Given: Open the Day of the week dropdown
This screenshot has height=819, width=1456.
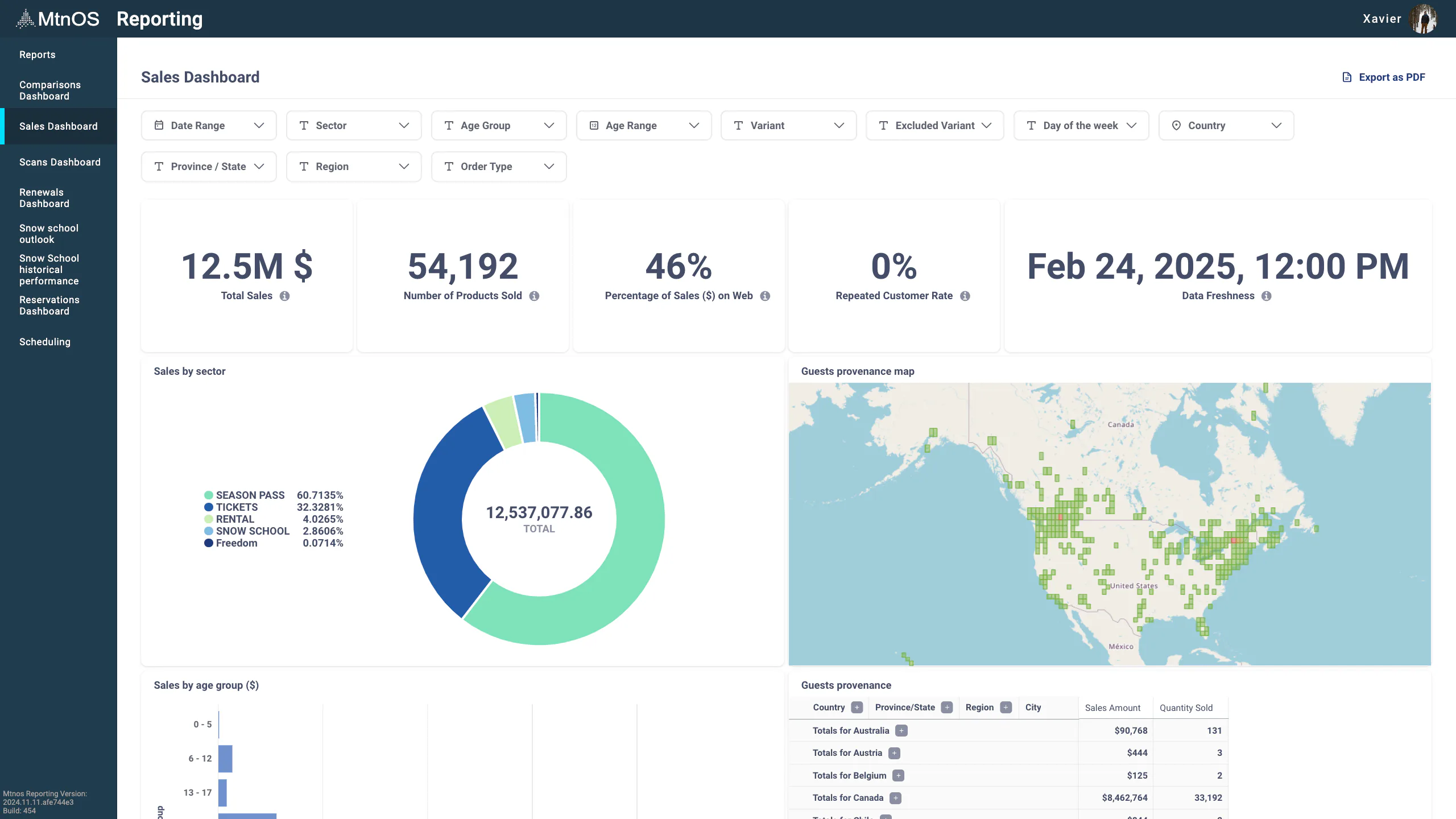Looking at the screenshot, I should pyautogui.click(x=1081, y=126).
